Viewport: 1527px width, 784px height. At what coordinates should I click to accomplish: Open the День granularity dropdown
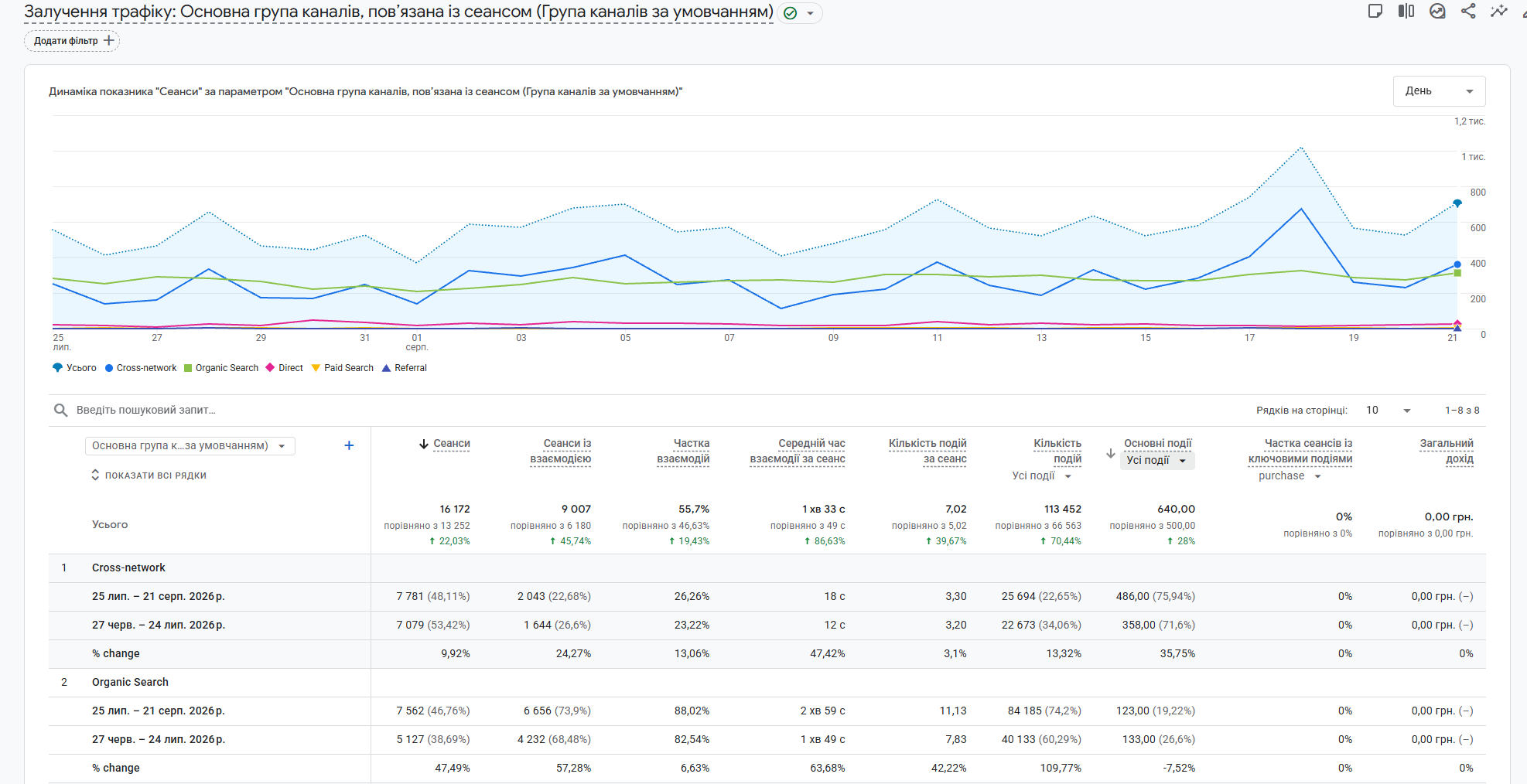[x=1439, y=91]
